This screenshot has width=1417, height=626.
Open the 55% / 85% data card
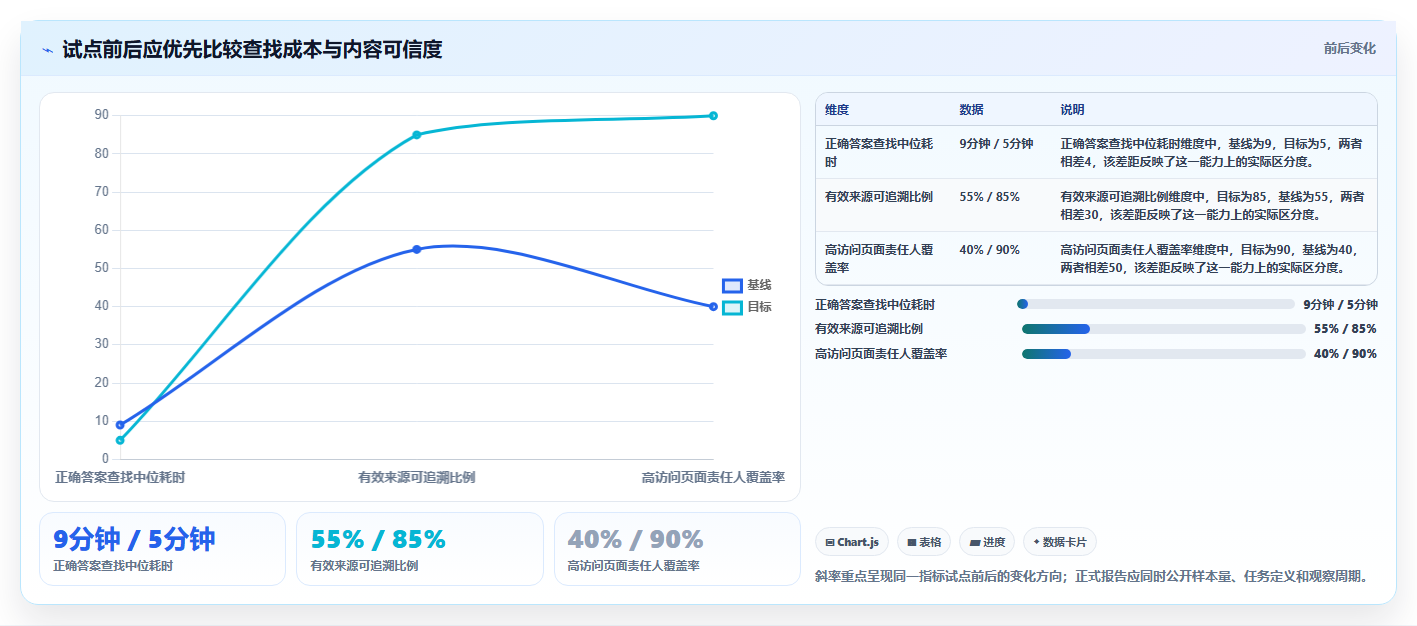click(x=420, y=549)
